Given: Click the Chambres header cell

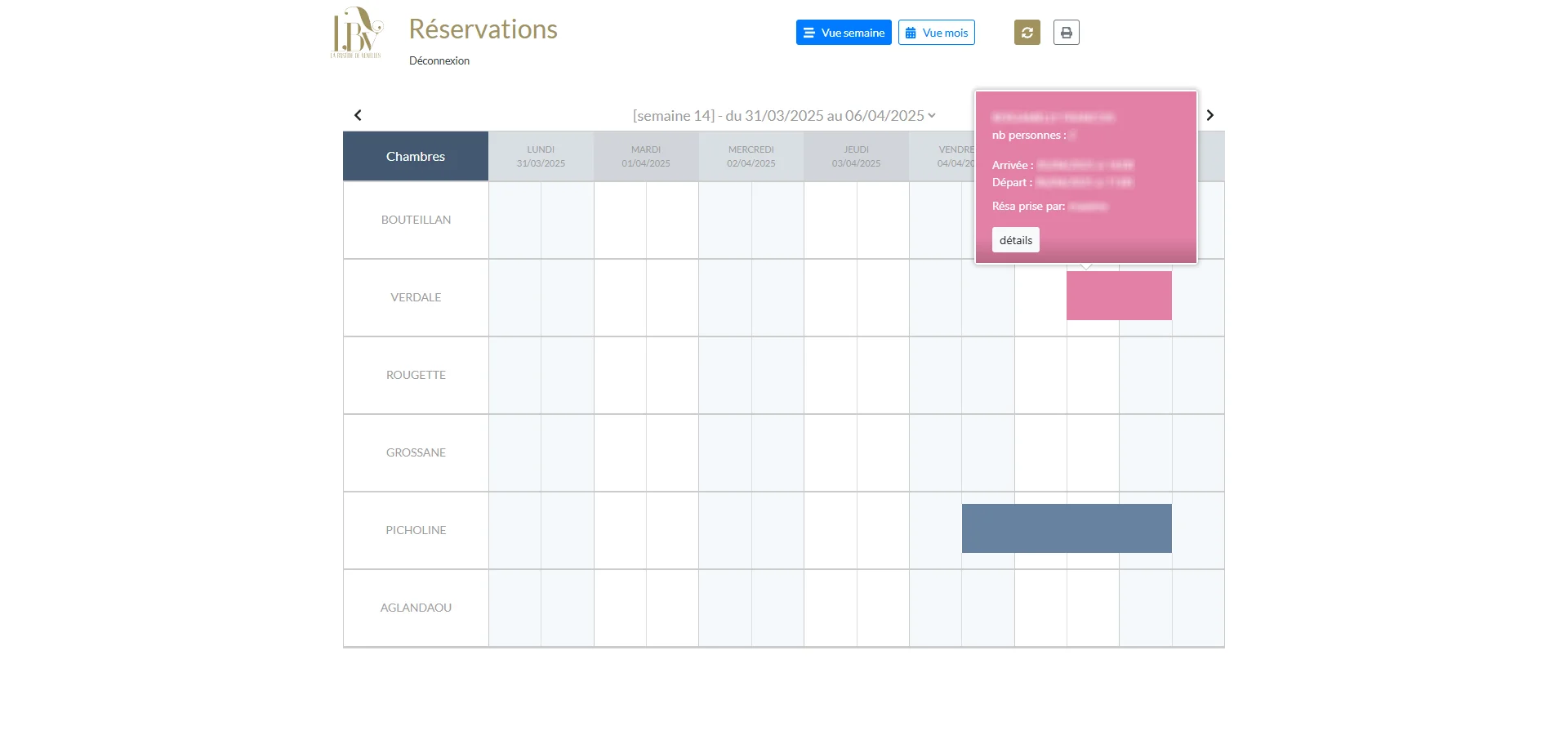Looking at the screenshot, I should 416,156.
